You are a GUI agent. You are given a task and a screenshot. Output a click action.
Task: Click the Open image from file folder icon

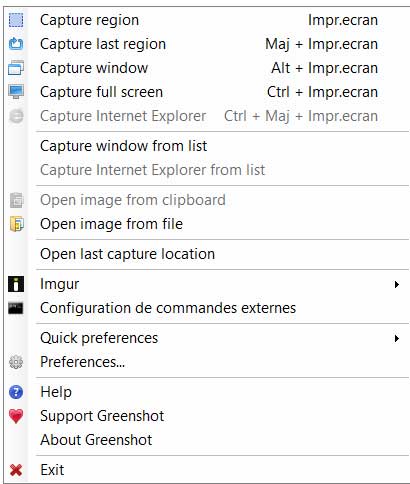[x=16, y=224]
